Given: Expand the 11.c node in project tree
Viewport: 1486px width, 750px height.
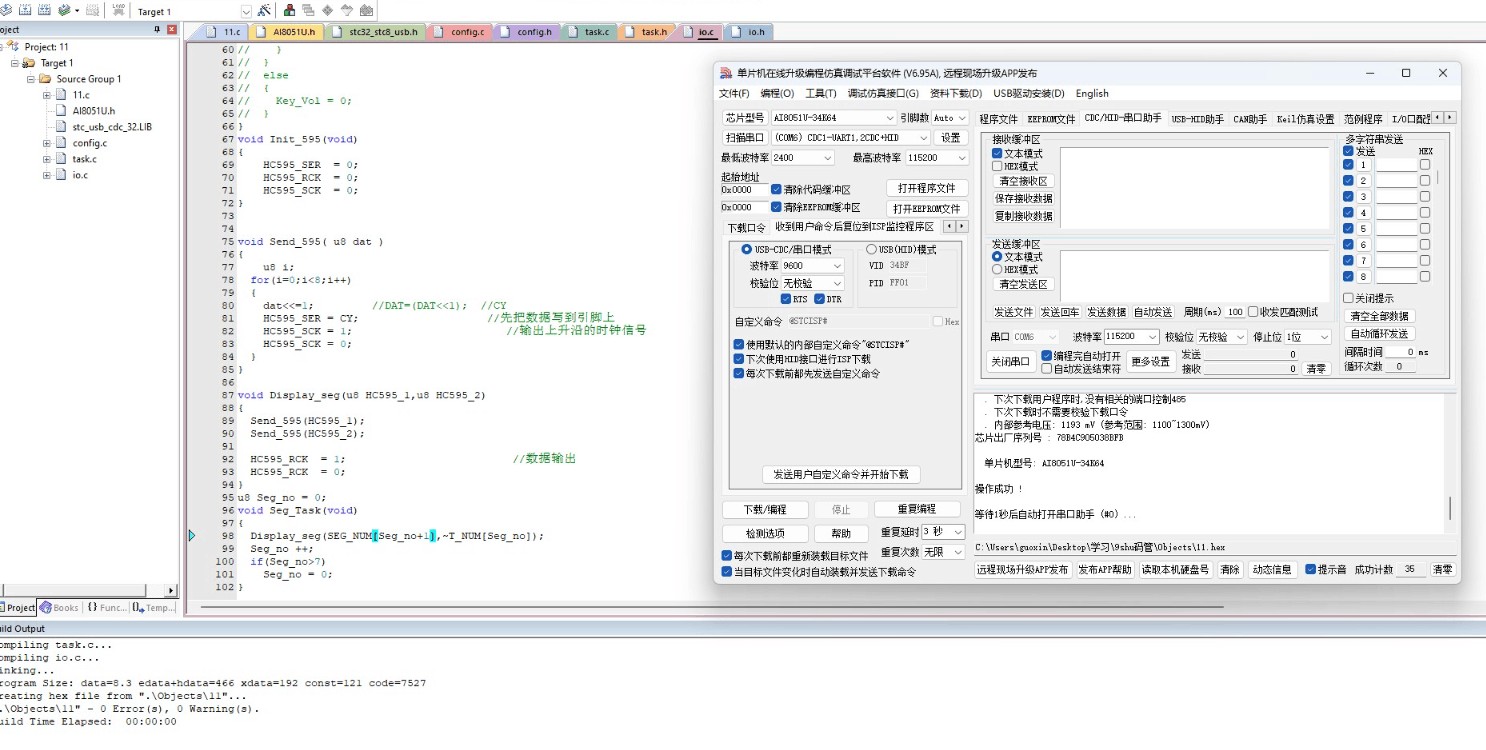Looking at the screenshot, I should click(47, 95).
